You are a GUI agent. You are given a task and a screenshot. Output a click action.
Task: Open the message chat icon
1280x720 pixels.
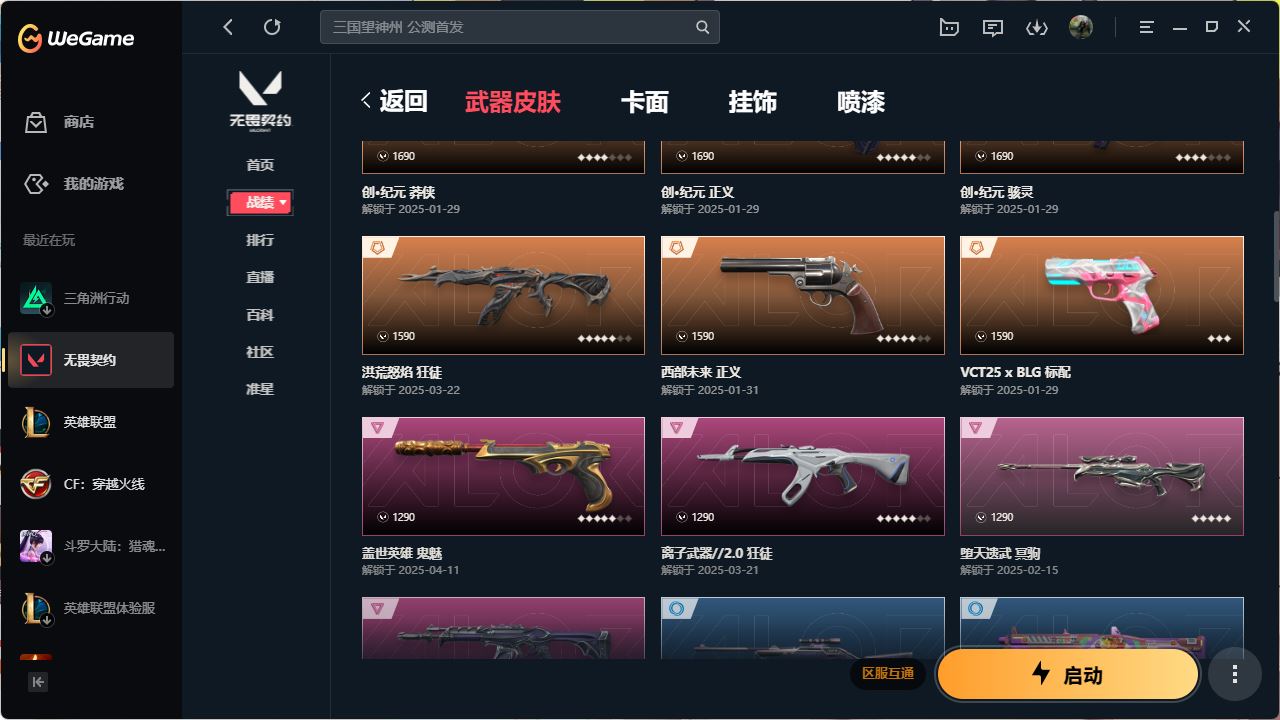(x=993, y=28)
